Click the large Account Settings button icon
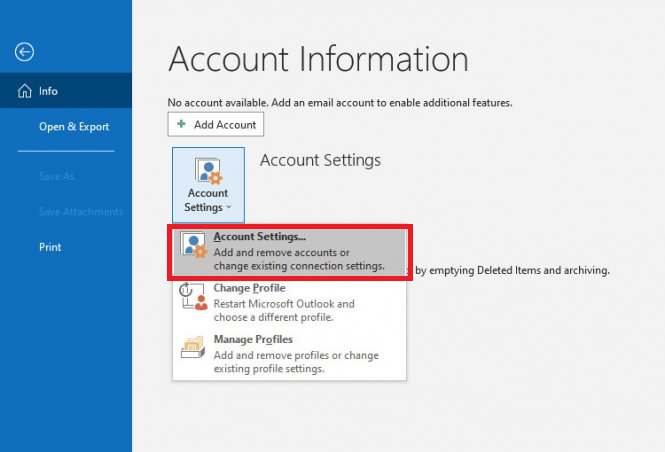This screenshot has width=665, height=452. coord(208,170)
